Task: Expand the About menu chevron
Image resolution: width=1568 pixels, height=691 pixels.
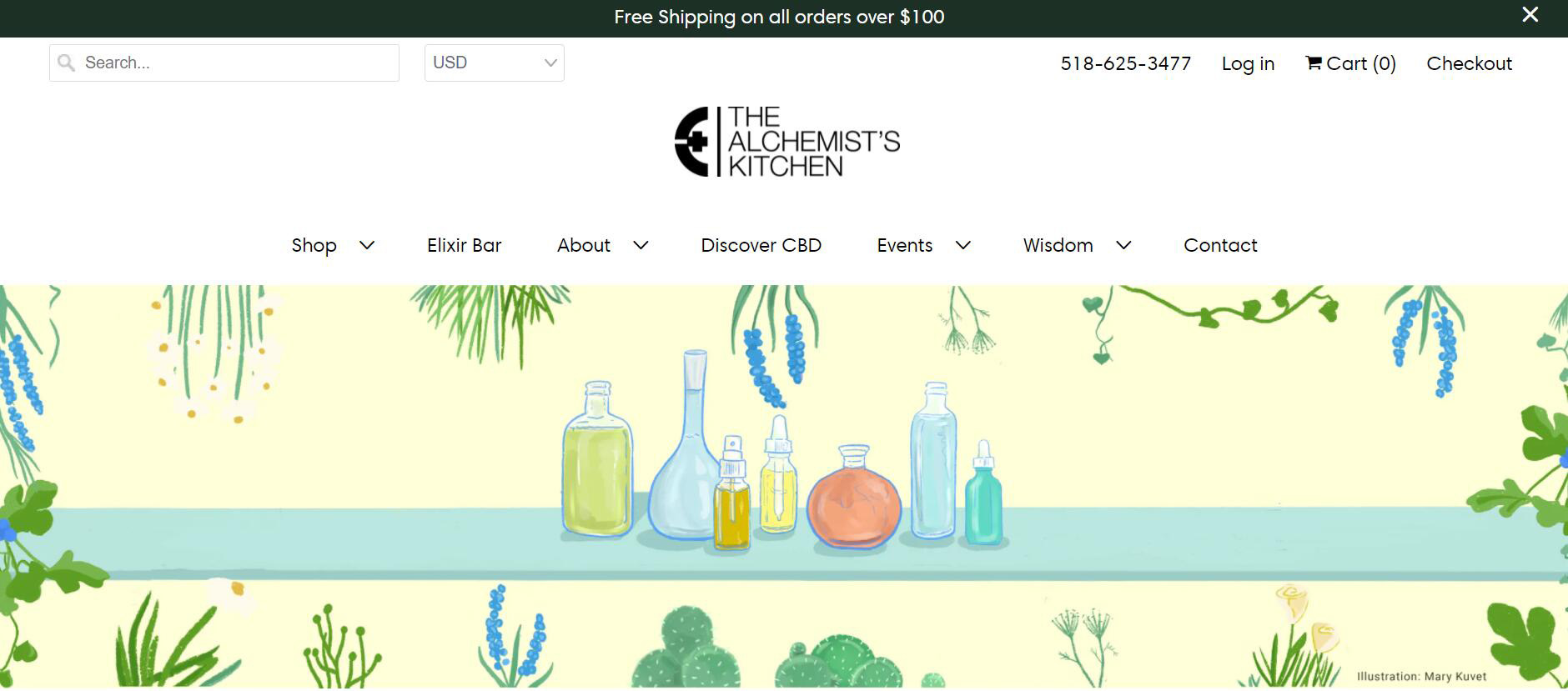Action: click(x=641, y=246)
